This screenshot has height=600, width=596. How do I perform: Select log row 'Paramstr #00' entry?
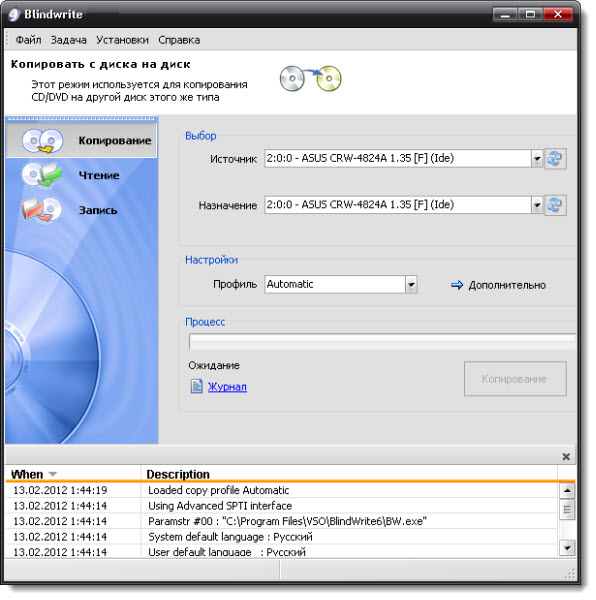tap(282, 521)
